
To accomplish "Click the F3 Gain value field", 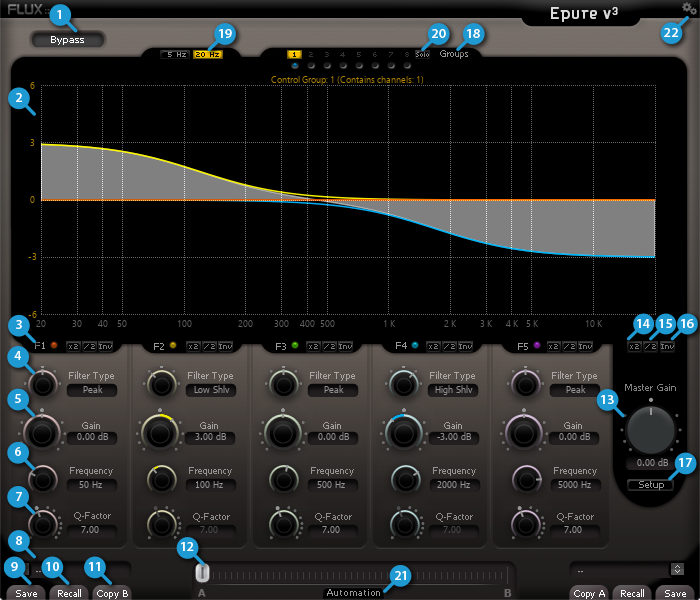I will [330, 437].
